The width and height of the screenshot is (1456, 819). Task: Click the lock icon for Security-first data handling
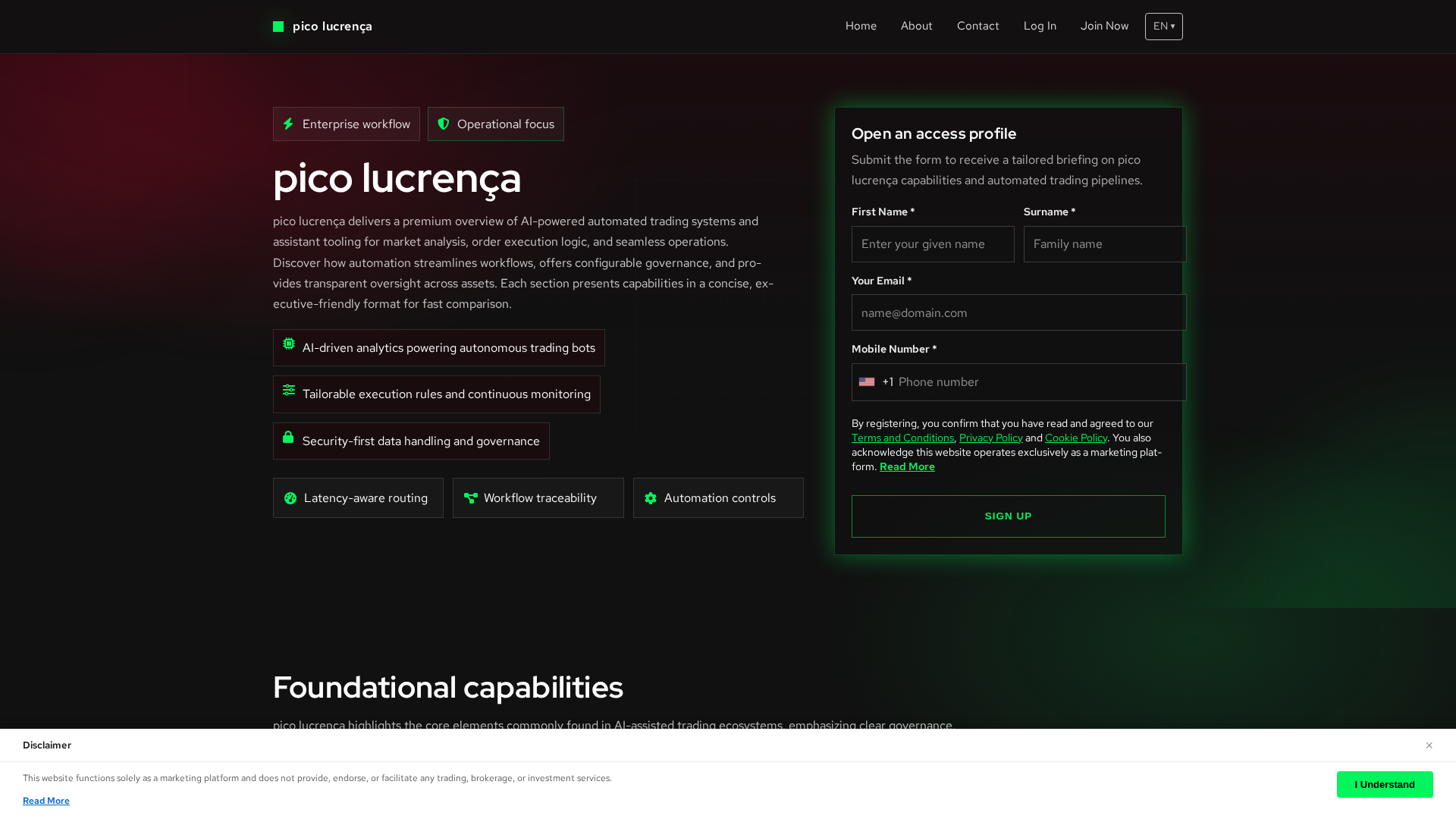point(288,437)
